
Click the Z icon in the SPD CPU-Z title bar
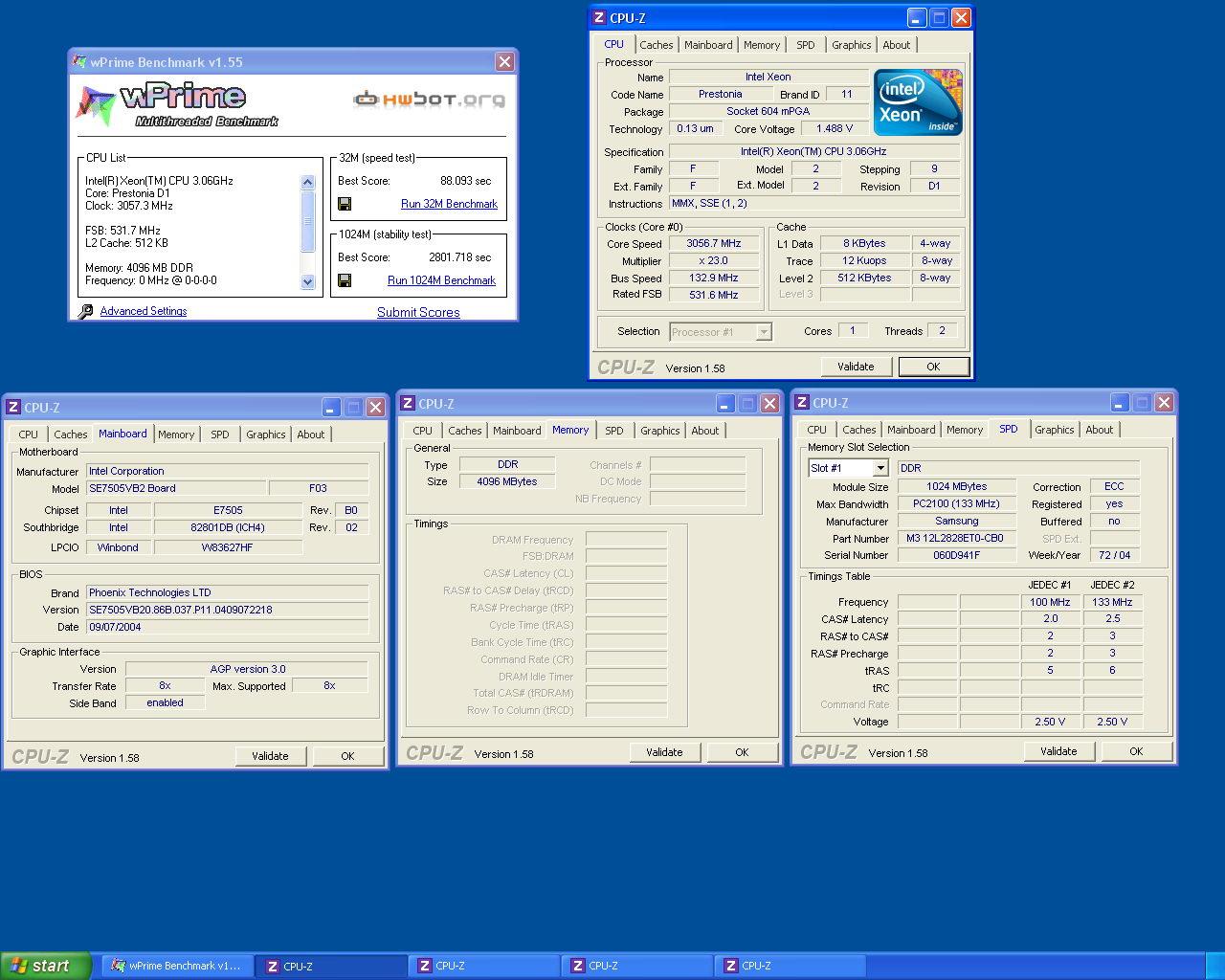click(802, 403)
